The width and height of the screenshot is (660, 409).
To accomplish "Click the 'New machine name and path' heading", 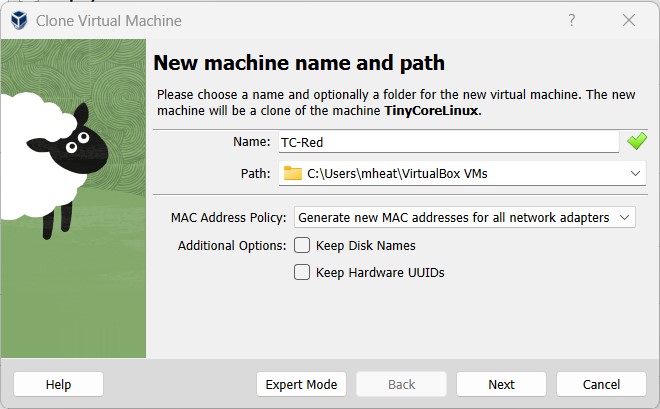I will [x=299, y=63].
